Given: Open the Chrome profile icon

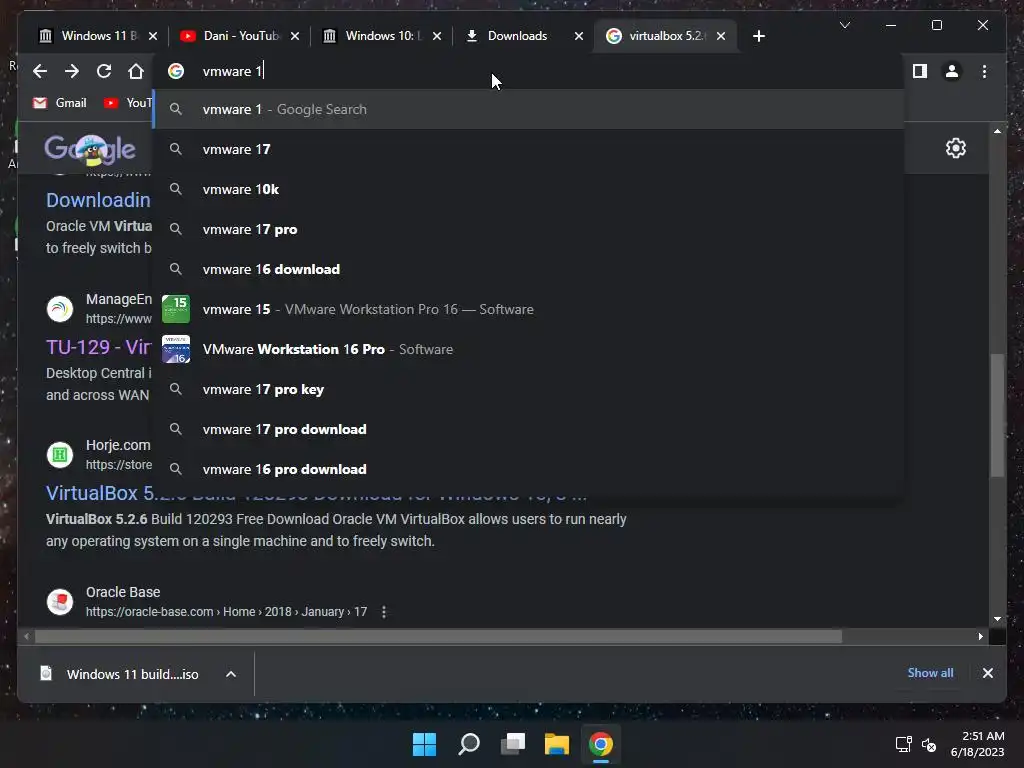Looking at the screenshot, I should (x=952, y=71).
